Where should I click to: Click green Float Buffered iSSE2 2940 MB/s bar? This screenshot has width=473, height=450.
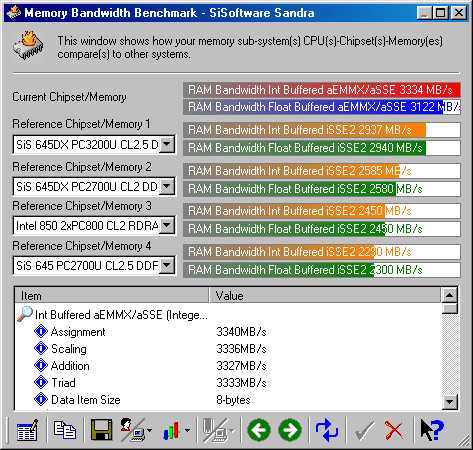pos(322,148)
